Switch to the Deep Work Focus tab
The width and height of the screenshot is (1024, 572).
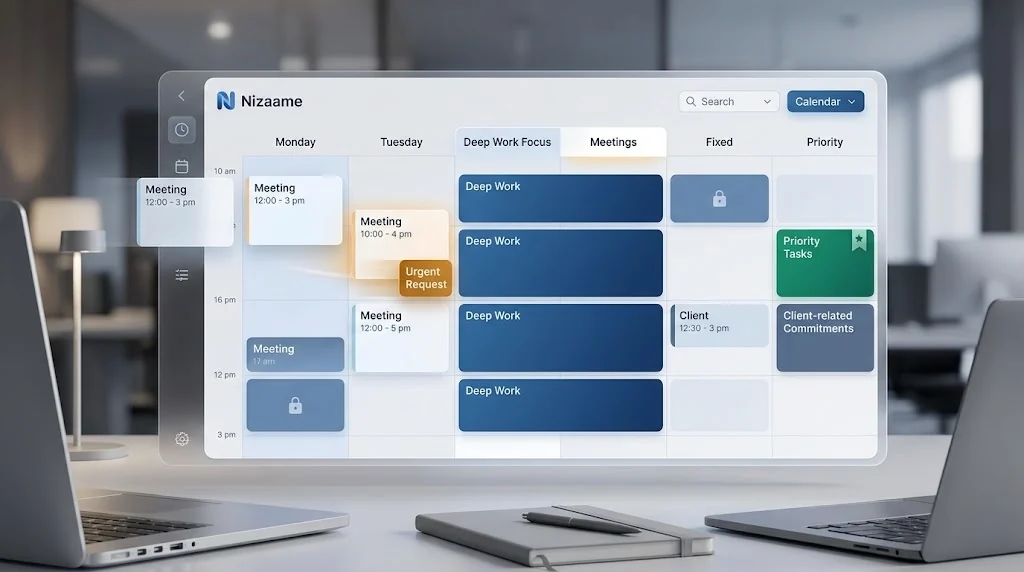[x=507, y=142]
